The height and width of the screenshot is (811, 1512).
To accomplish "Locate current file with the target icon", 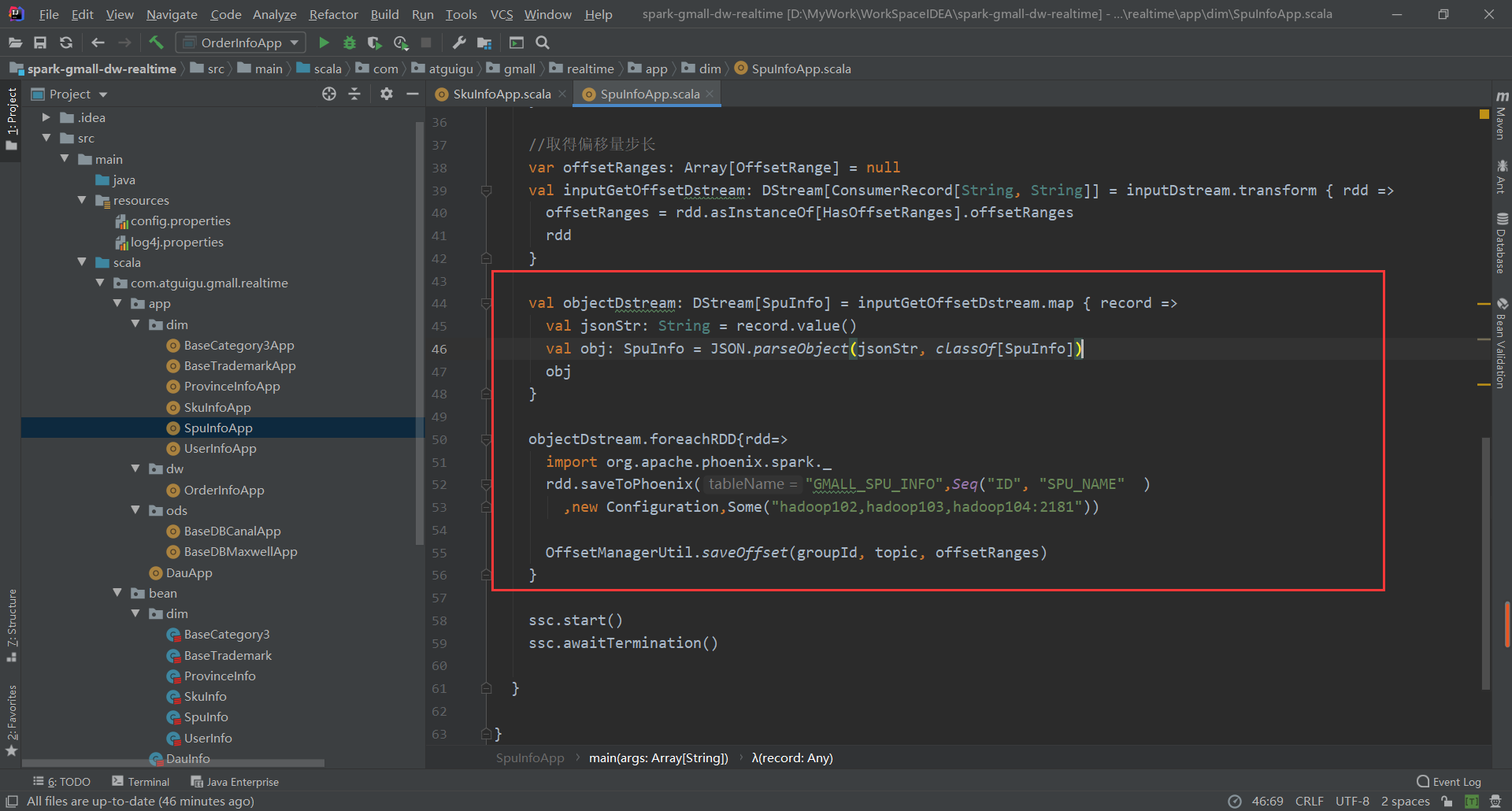I will click(329, 94).
